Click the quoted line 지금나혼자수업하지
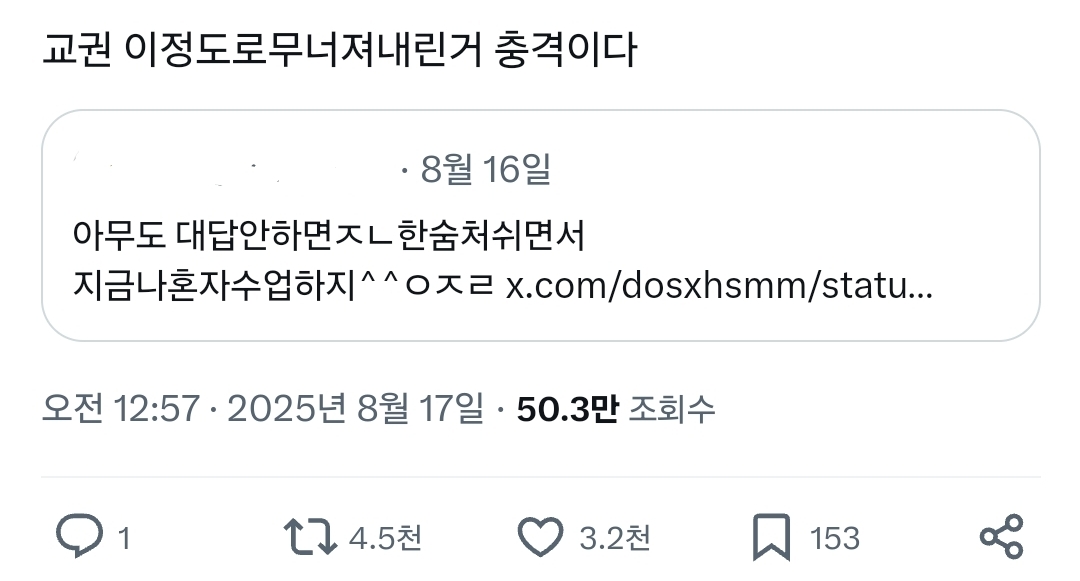Image resolution: width=1080 pixels, height=581 pixels. point(214,285)
